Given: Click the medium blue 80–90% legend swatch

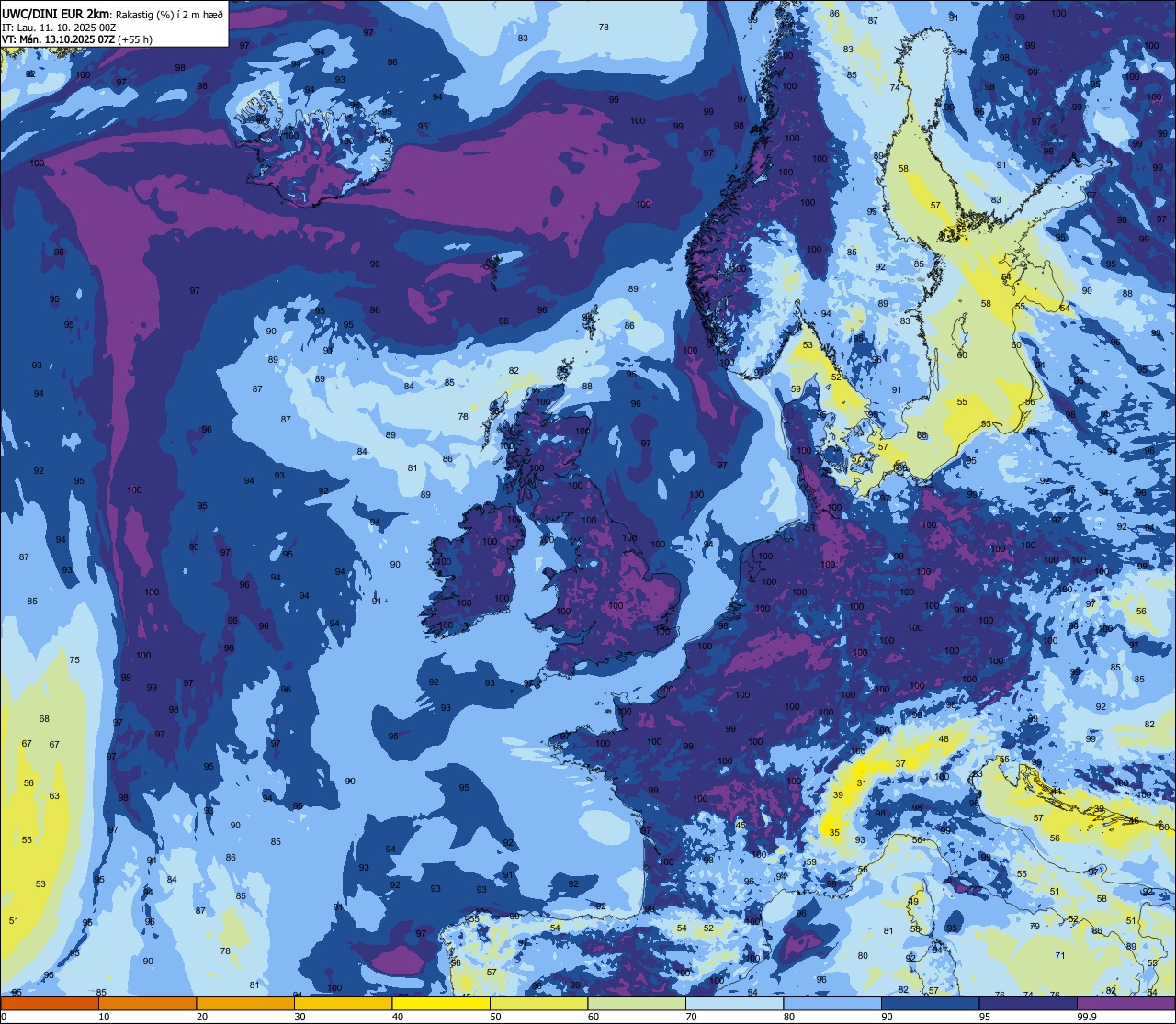Looking at the screenshot, I should coord(832,1003).
